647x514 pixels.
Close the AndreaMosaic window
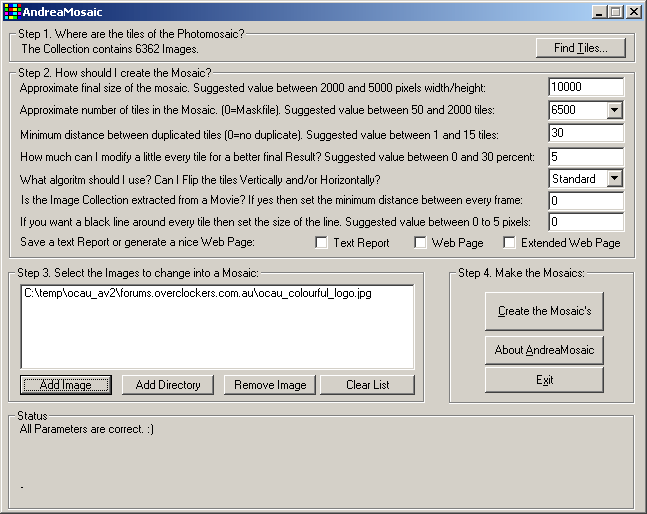[633, 12]
